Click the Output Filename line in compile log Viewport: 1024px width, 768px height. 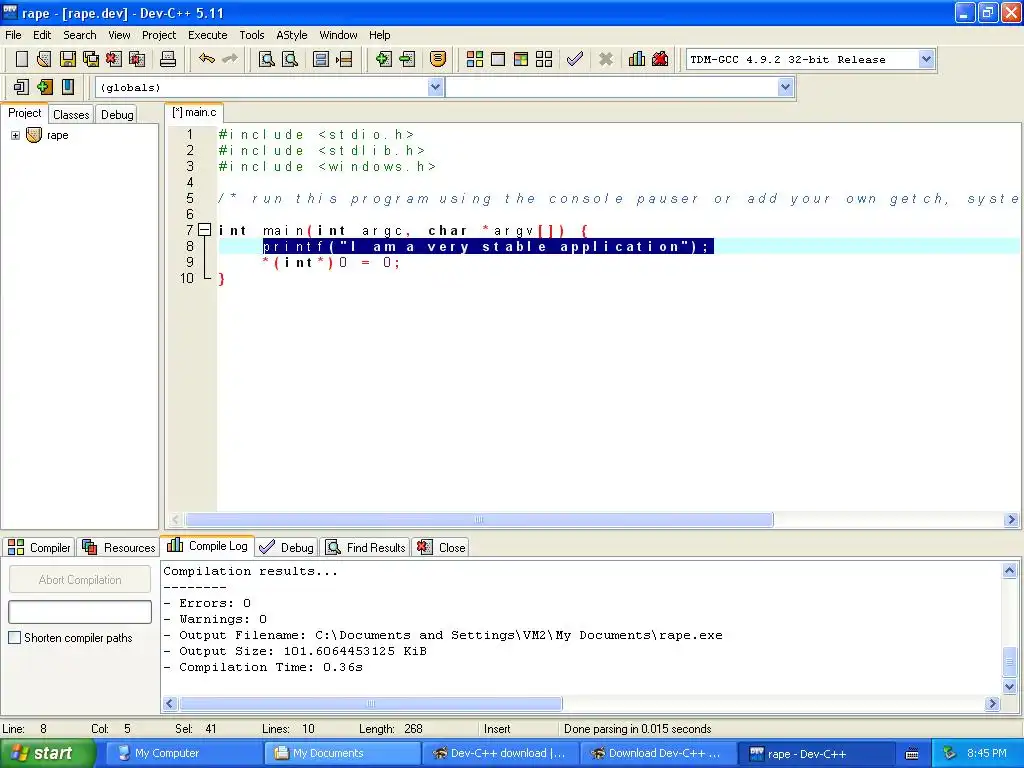click(x=443, y=635)
